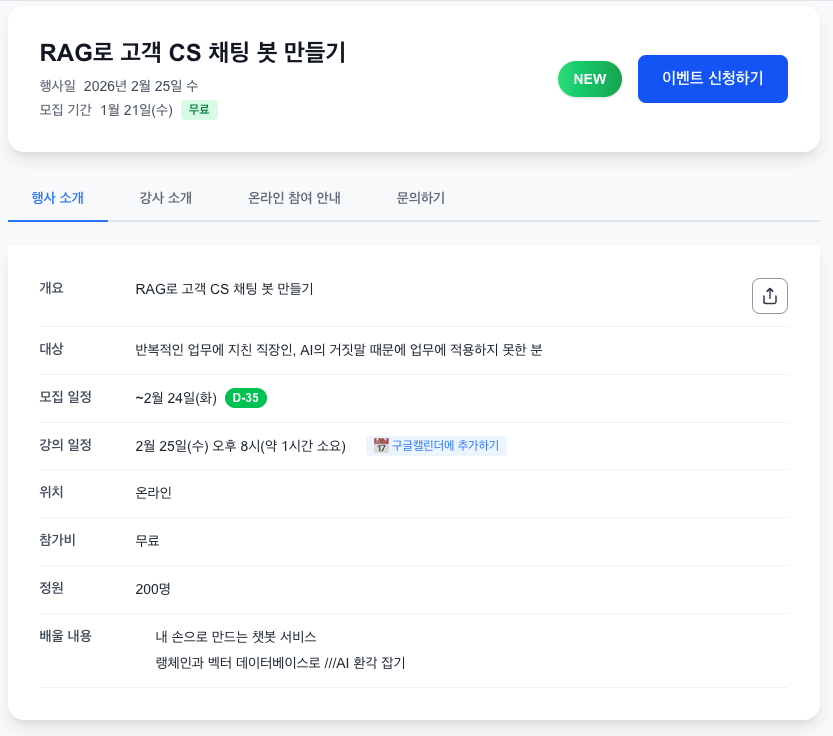The image size is (833, 736).
Task: Click the 모집 일정 date ~2월 24일(화)
Action: [x=176, y=398]
